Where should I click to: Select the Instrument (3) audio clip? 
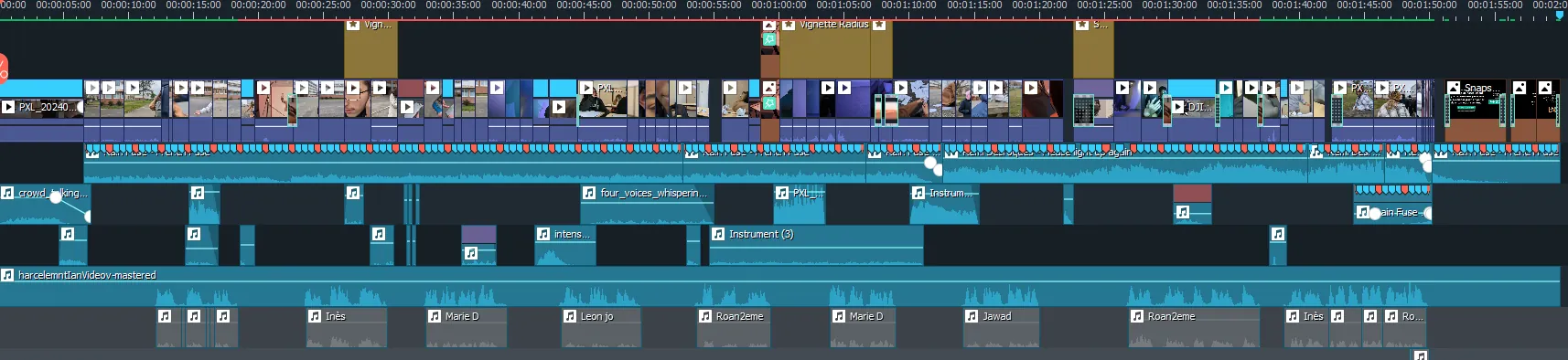click(816, 245)
